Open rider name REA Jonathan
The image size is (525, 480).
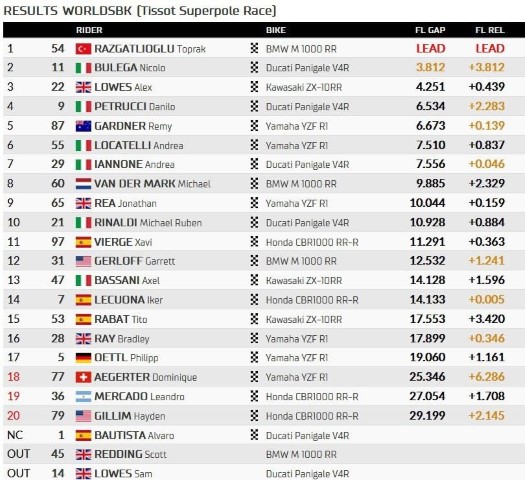click(x=125, y=203)
